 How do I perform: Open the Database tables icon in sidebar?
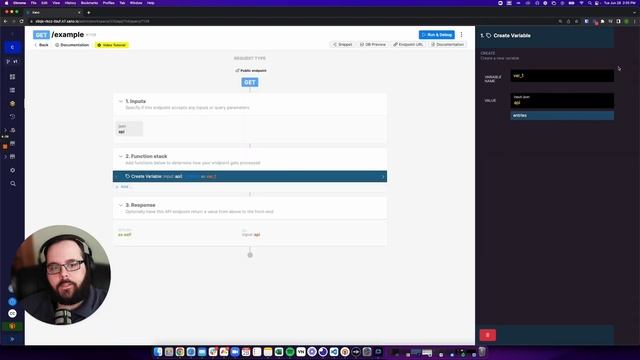[x=12, y=90]
